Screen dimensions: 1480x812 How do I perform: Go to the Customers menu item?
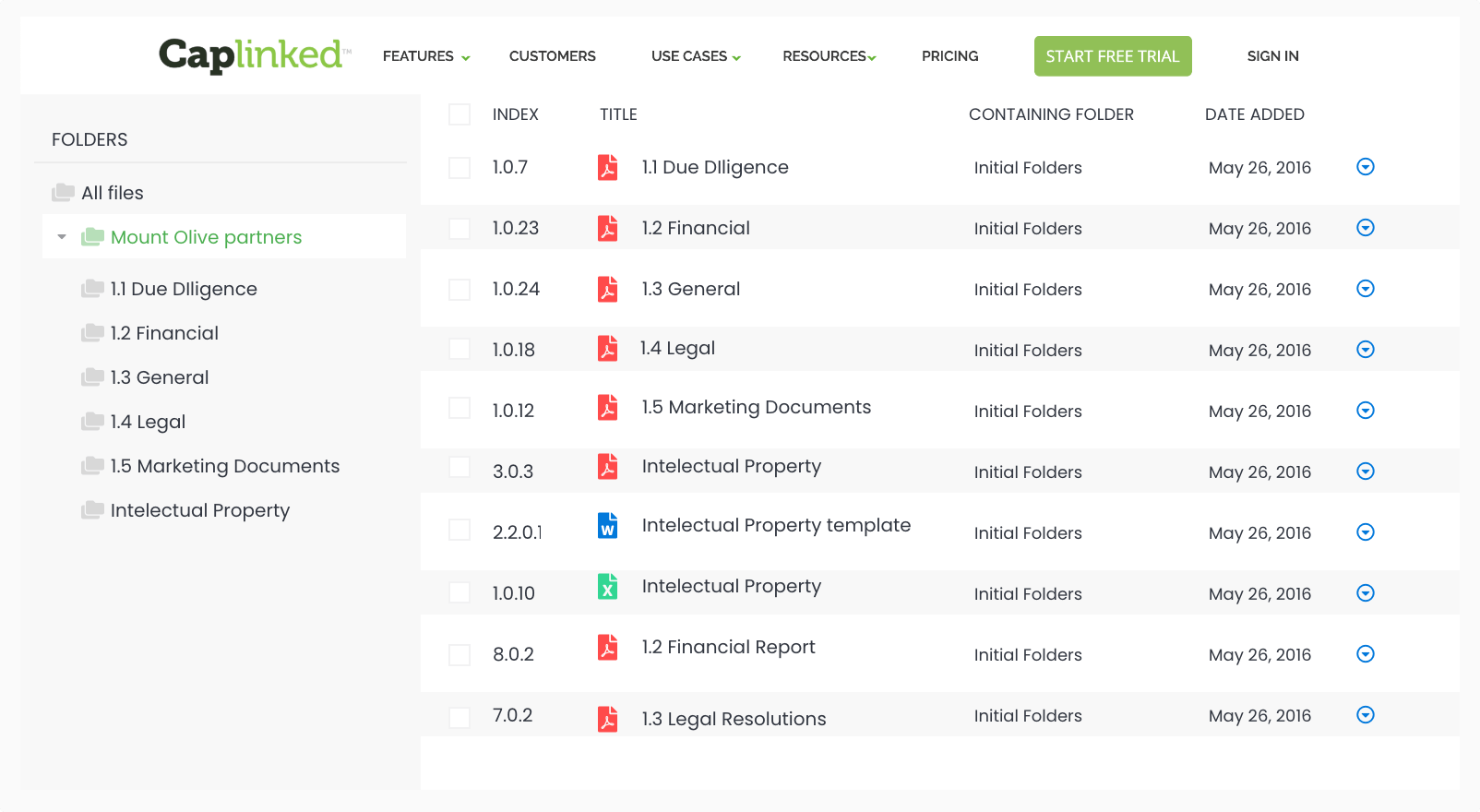552,56
